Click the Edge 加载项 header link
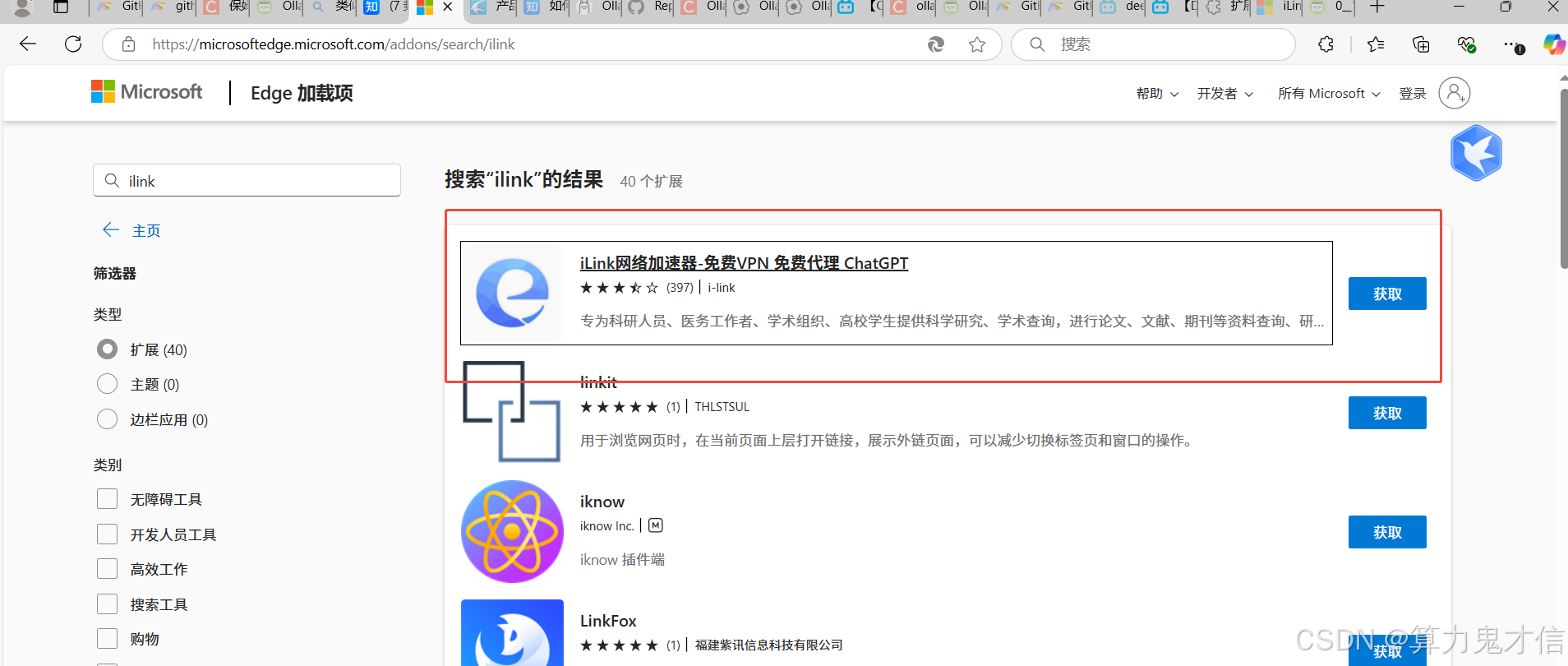 pos(302,93)
